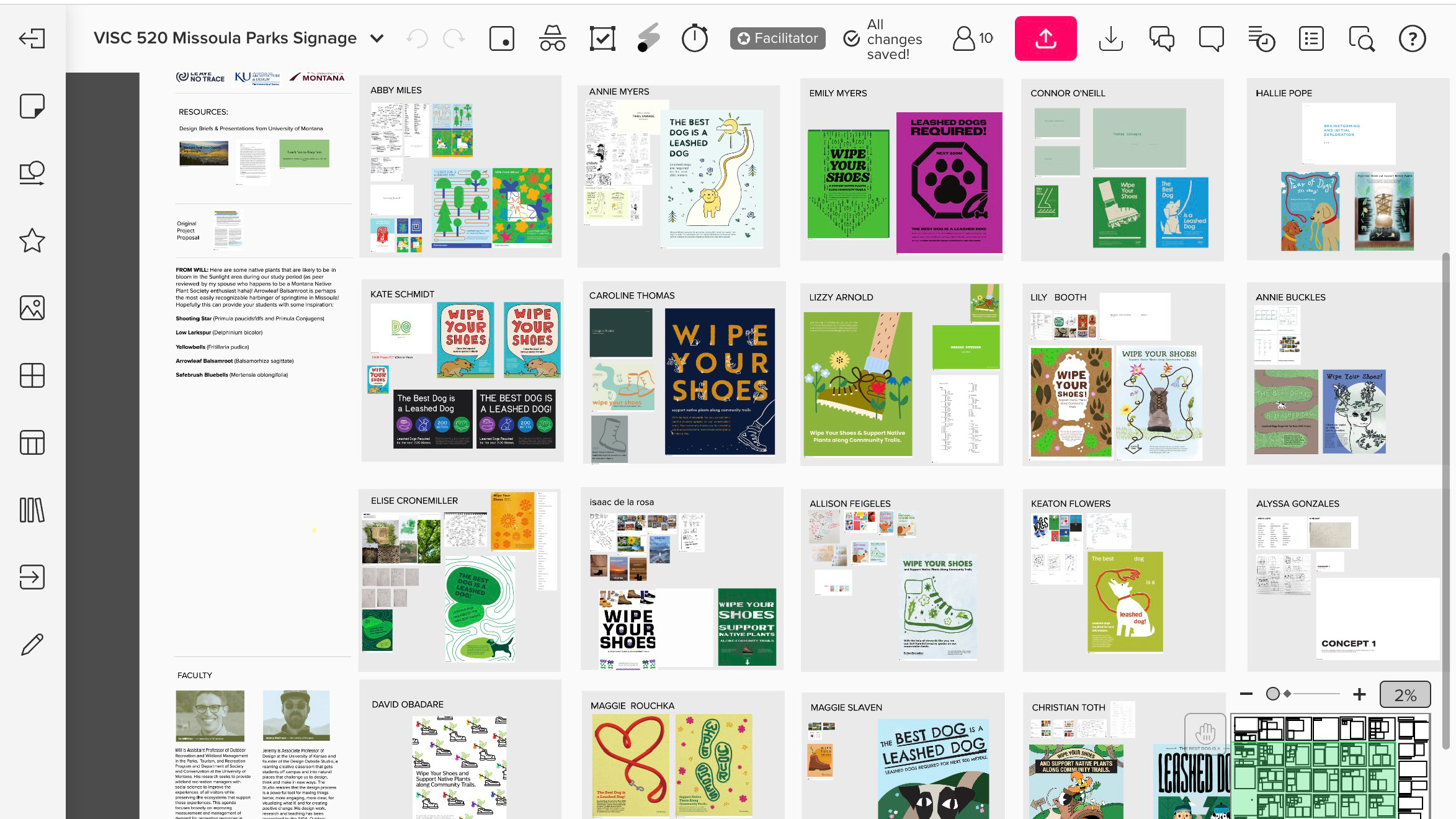Toggle the voting checkbox tool
The width and height of the screenshot is (1456, 819).
(x=602, y=38)
